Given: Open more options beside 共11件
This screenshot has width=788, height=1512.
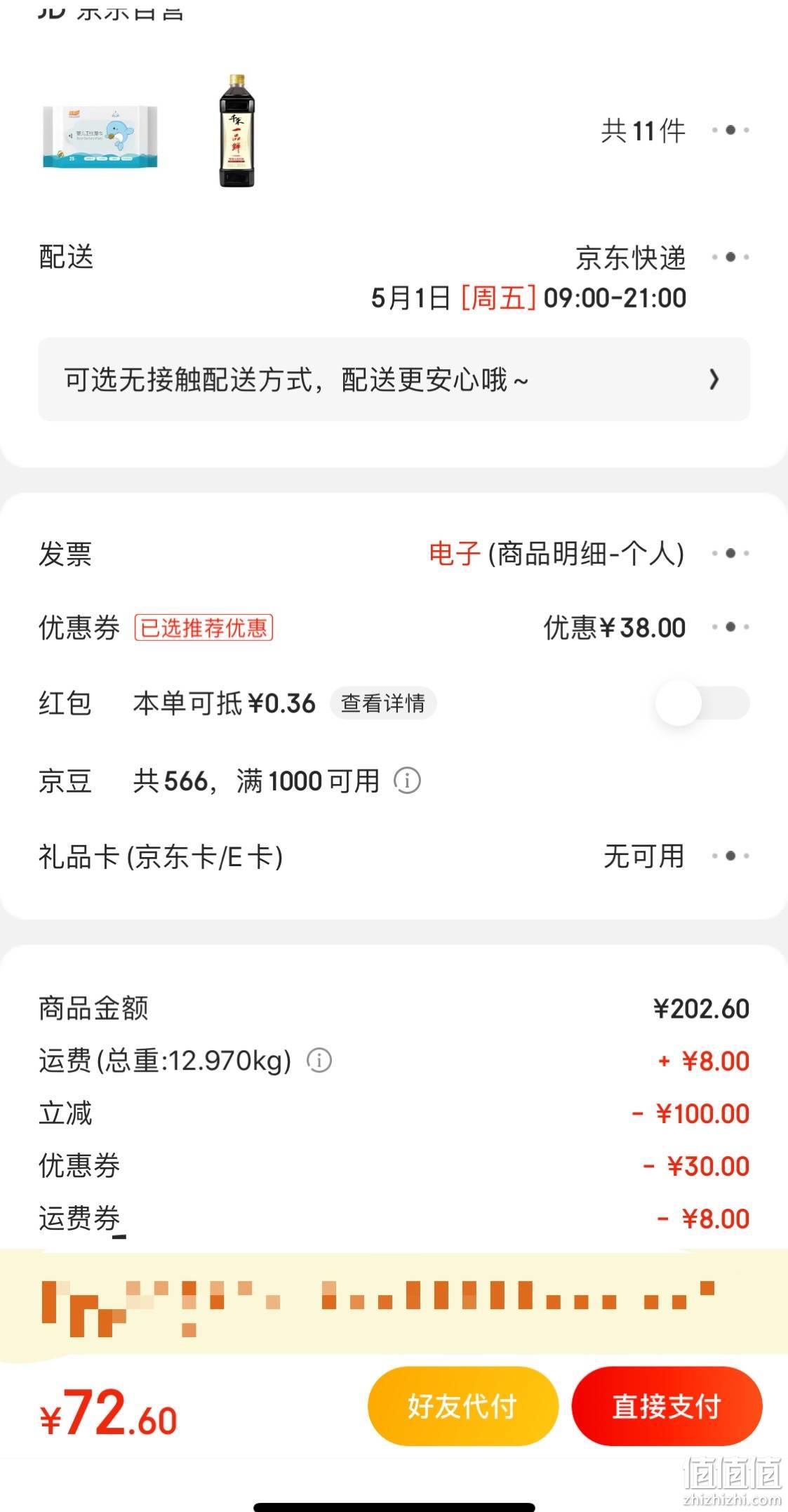Looking at the screenshot, I should pos(730,130).
